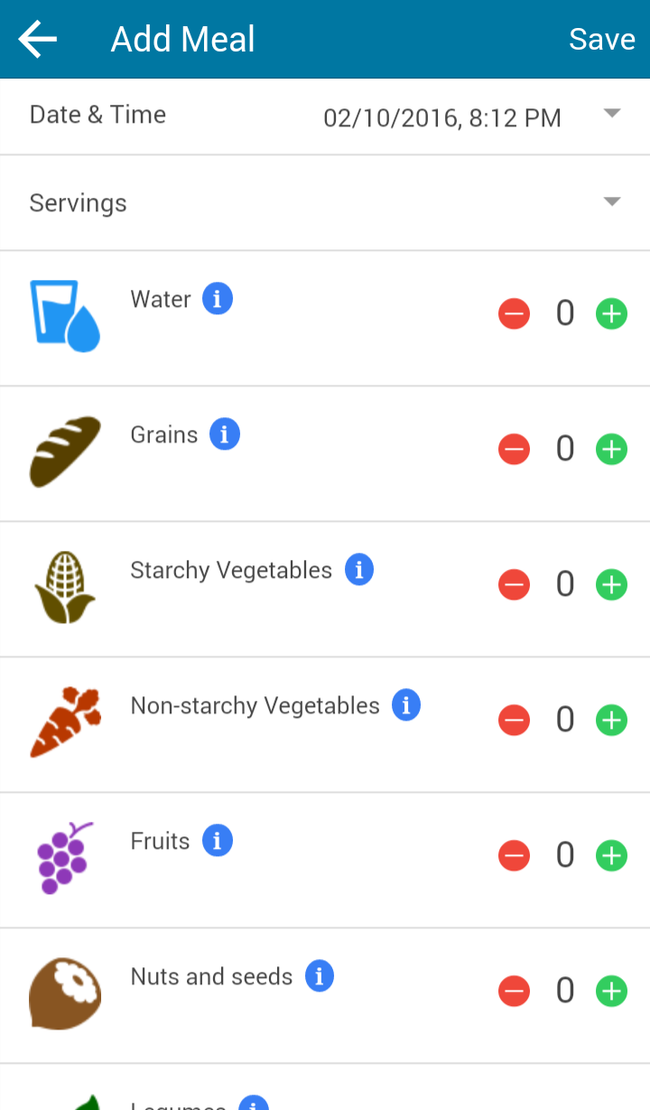Tap the info icon next to Water
Viewport: 650px width, 1110px height.
[218, 298]
